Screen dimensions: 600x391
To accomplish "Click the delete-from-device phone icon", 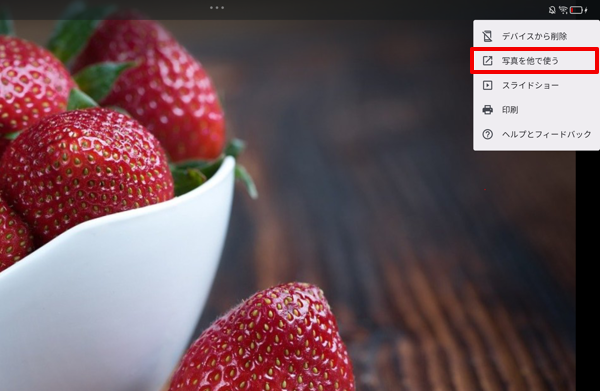I will click(488, 36).
